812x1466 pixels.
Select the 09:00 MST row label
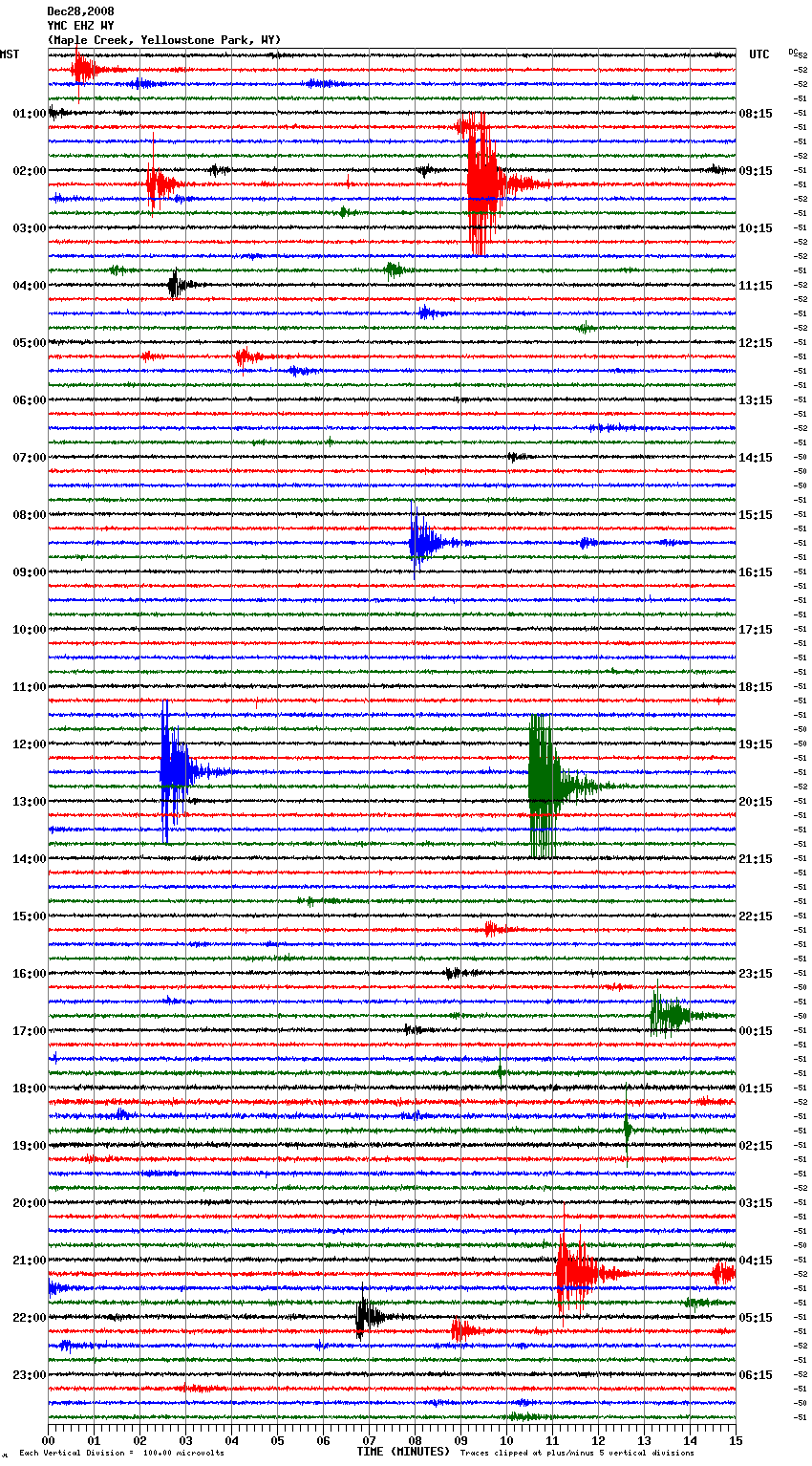(x=29, y=572)
